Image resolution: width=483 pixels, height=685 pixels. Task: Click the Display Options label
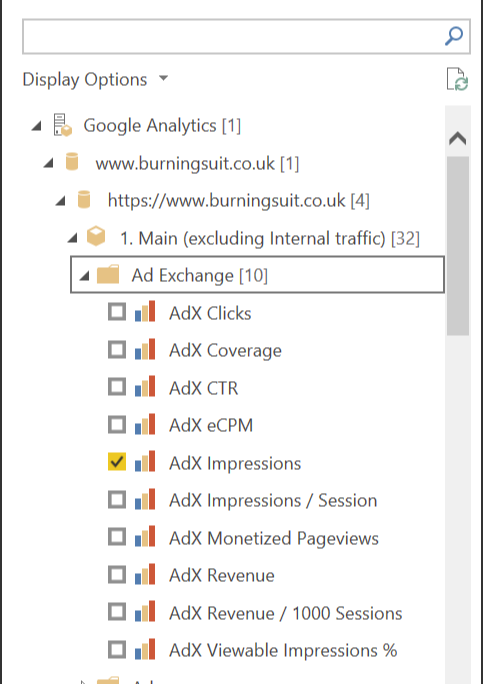click(85, 80)
